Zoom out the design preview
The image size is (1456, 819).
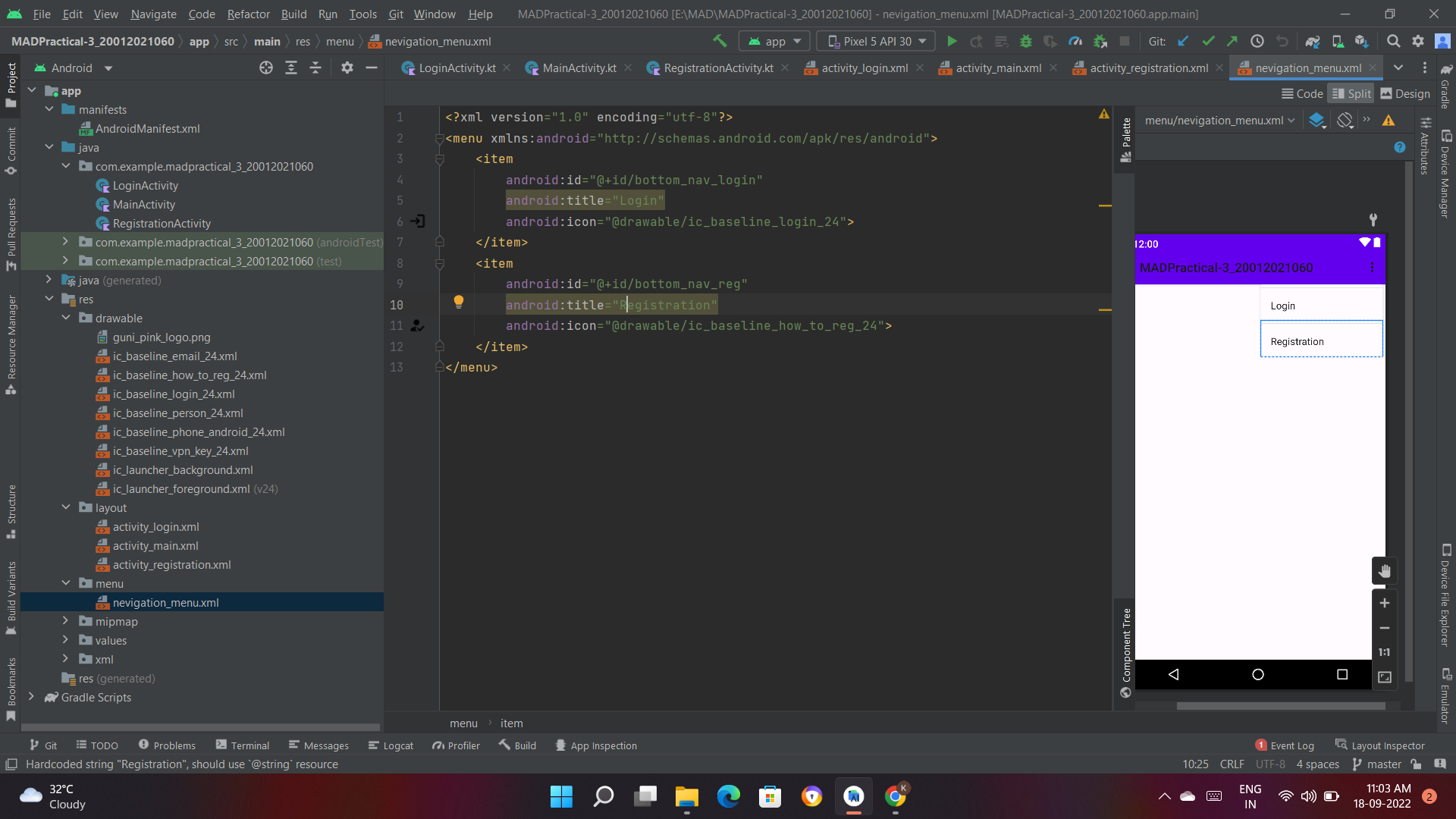(x=1384, y=628)
